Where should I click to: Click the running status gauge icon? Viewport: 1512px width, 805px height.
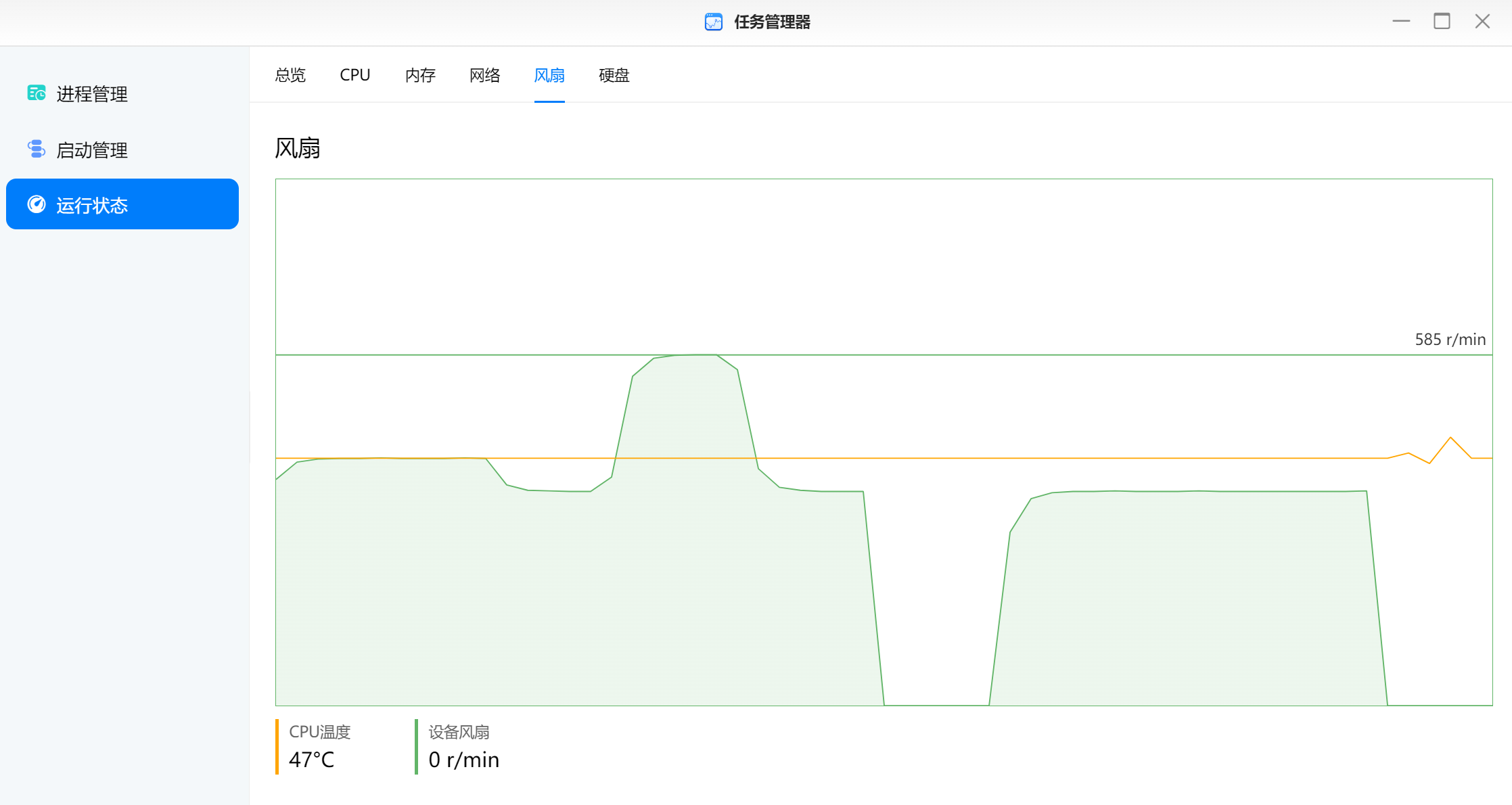[x=37, y=204]
